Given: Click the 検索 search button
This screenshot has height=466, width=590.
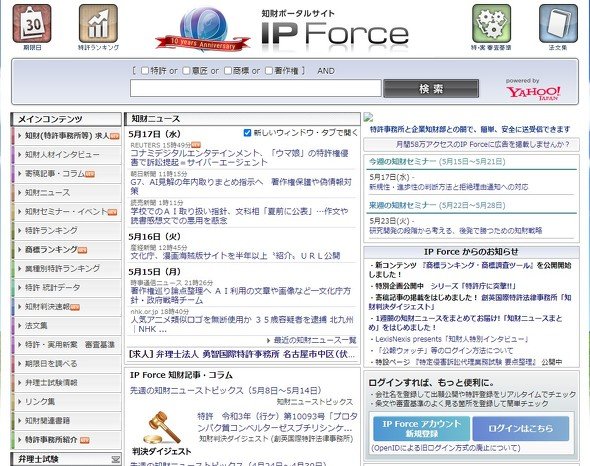Looking at the screenshot, I should (431, 88).
